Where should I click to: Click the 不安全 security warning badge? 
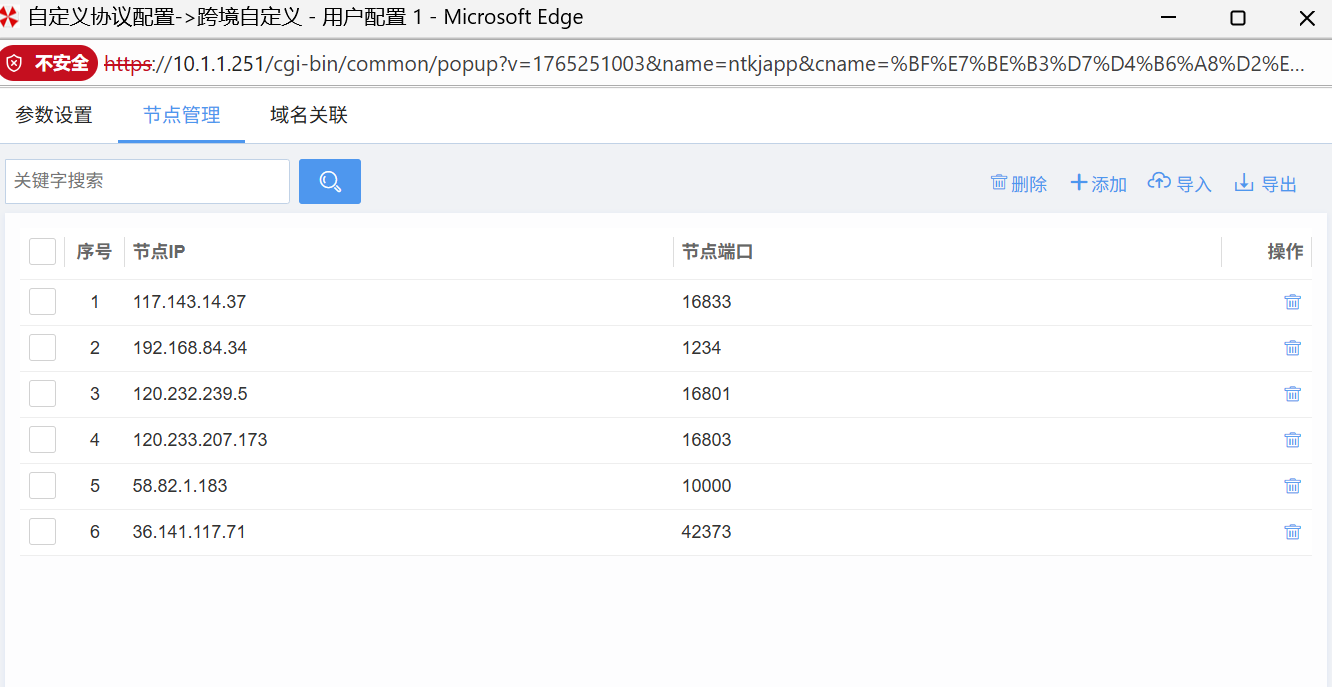click(50, 64)
